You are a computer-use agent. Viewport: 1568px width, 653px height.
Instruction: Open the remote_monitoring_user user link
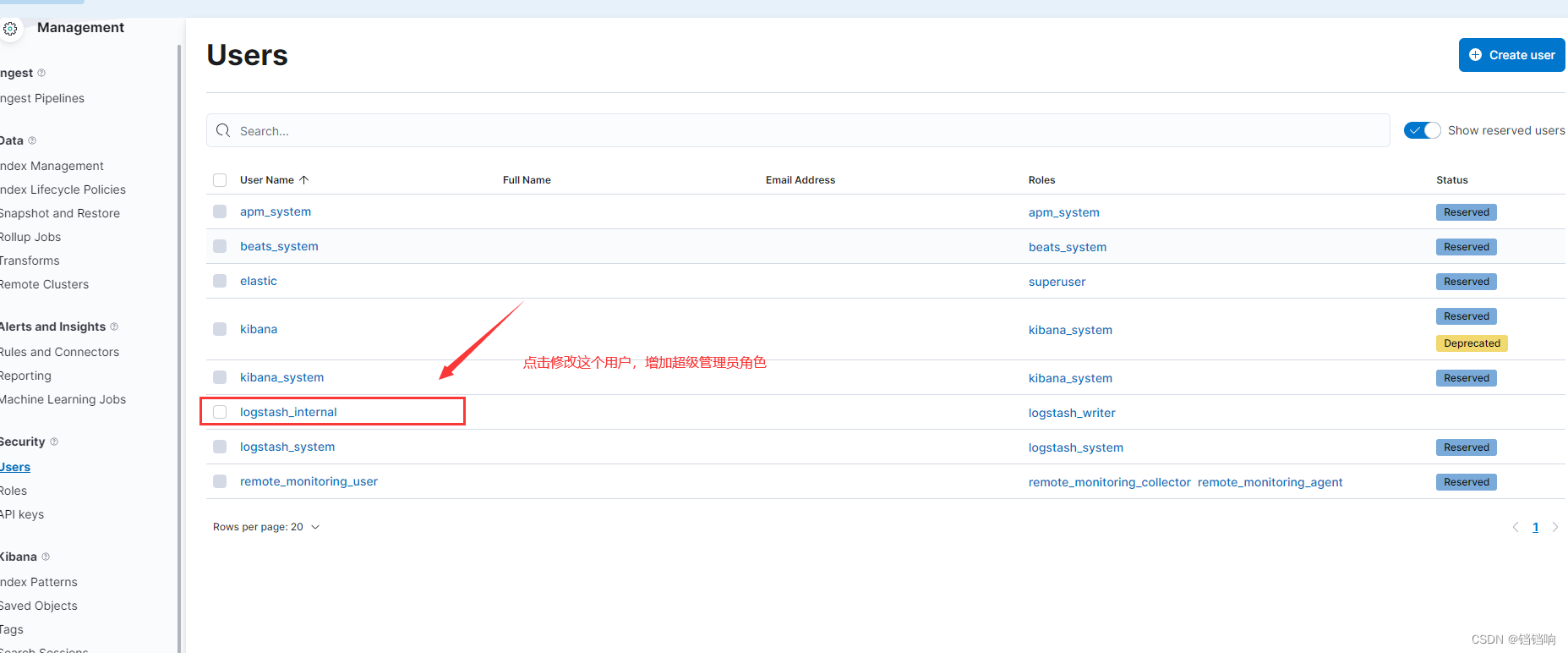coord(309,481)
